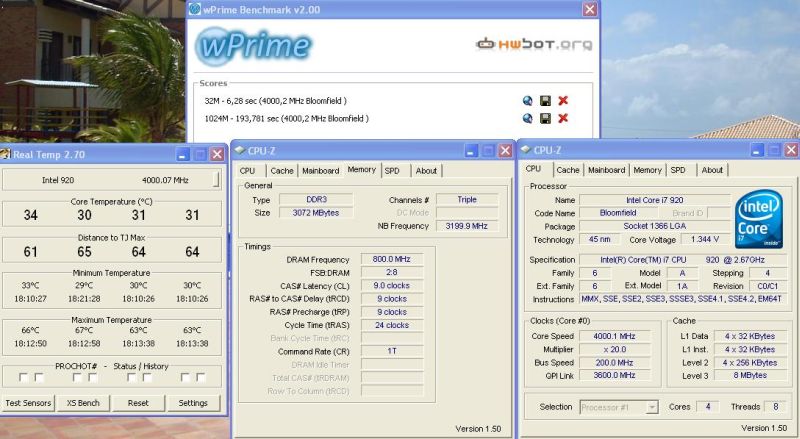Open the Memory tab in the CPU-Z CPU window
Screen dimensions: 800x439
pyautogui.click(x=647, y=170)
